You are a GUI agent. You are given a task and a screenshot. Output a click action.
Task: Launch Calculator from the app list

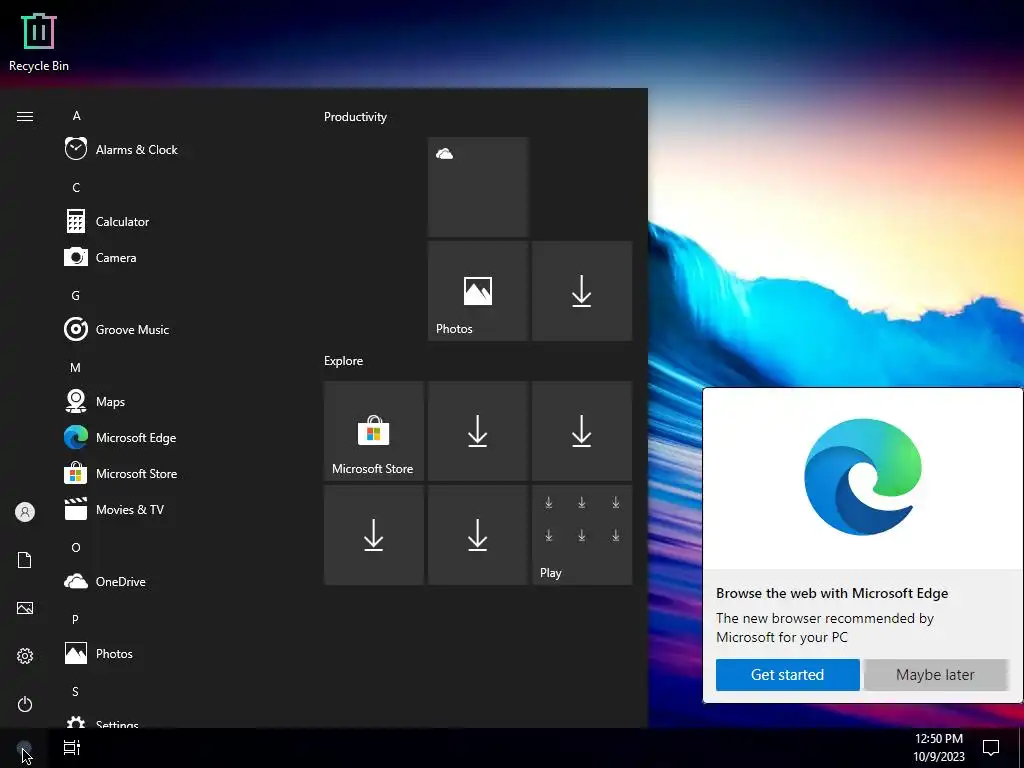(107, 221)
